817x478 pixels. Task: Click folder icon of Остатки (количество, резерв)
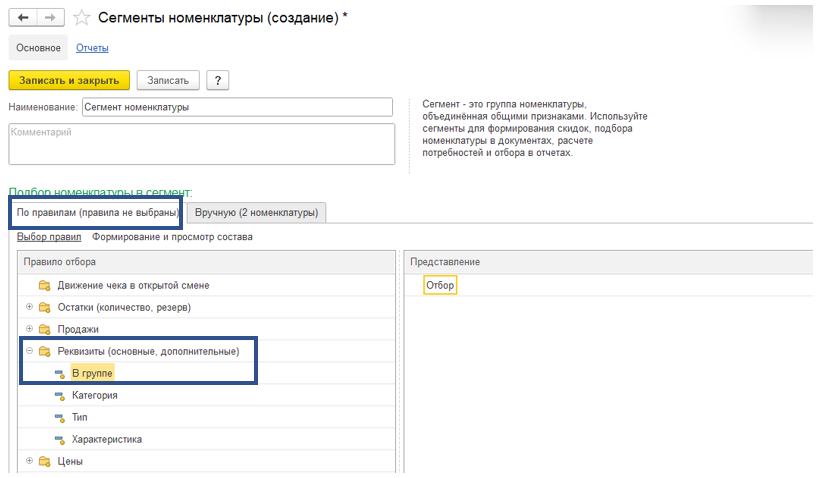pyautogui.click(x=44, y=308)
